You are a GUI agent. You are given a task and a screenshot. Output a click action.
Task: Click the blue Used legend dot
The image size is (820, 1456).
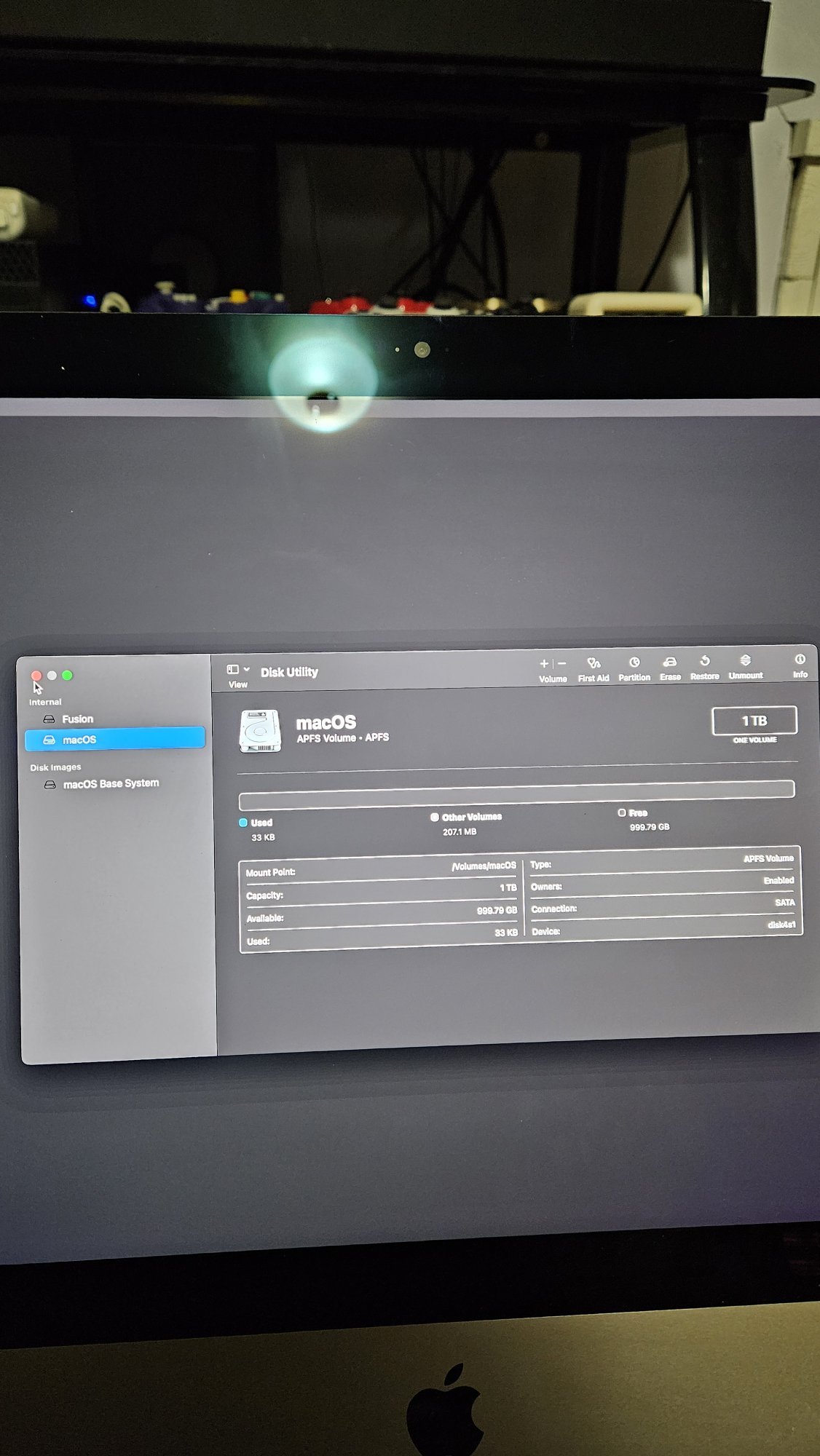[243, 823]
